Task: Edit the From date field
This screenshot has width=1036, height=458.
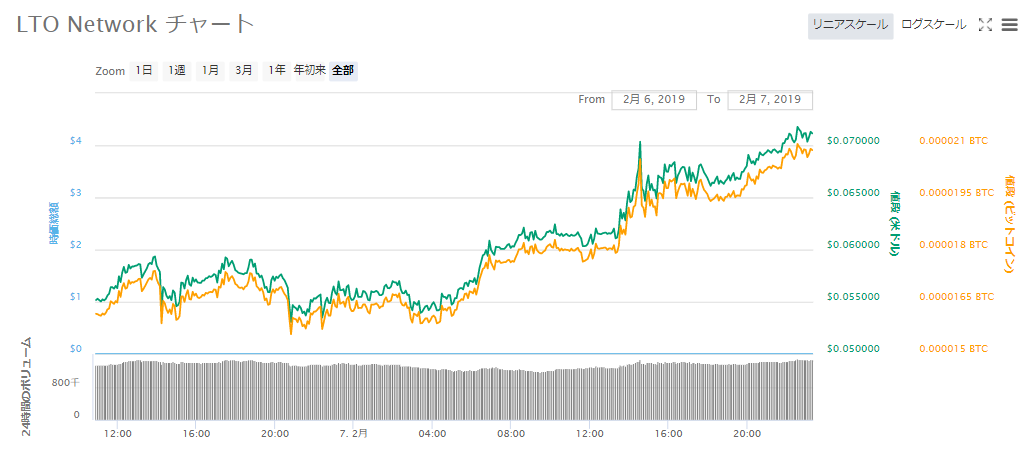Action: (653, 100)
